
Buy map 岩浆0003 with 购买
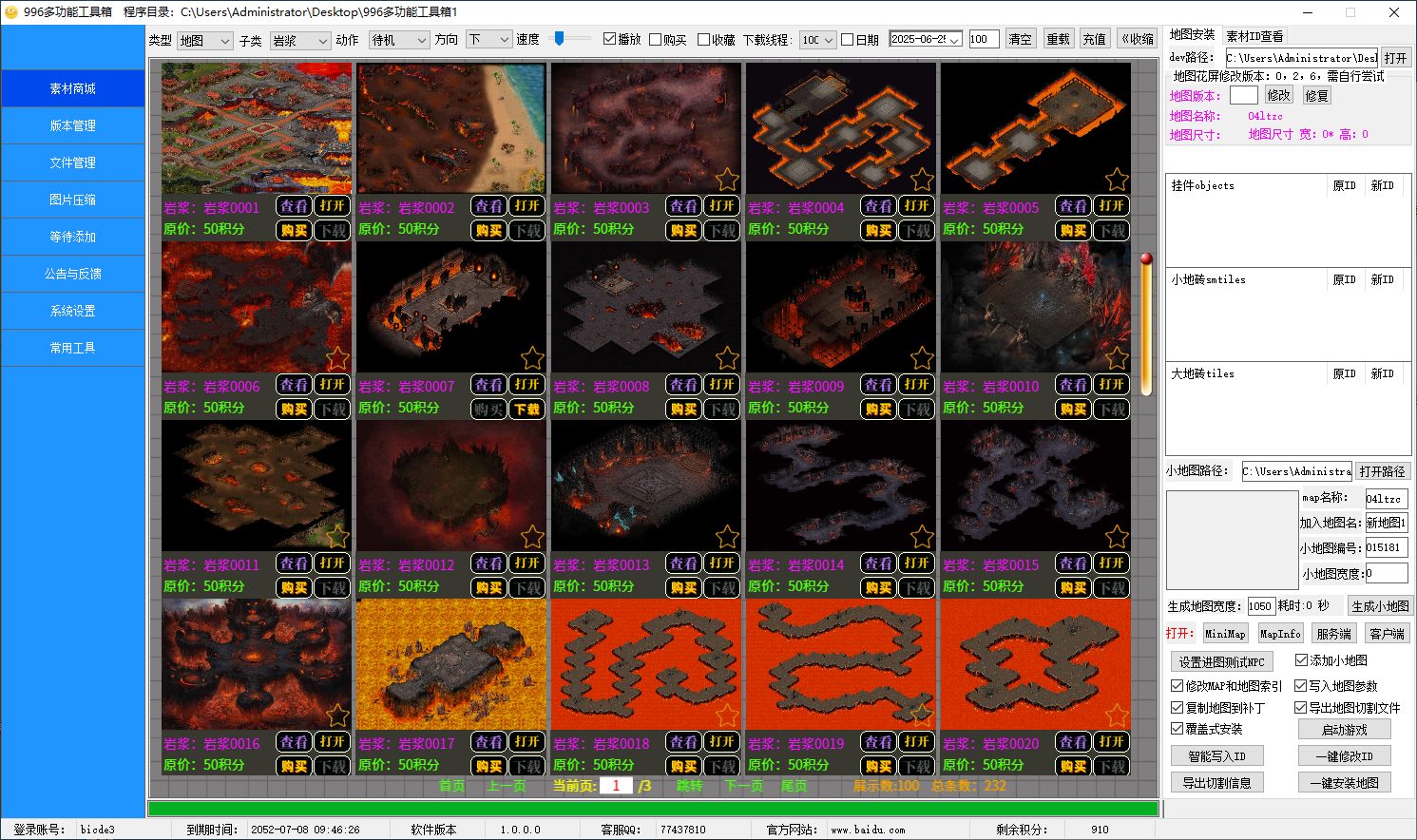(x=684, y=230)
